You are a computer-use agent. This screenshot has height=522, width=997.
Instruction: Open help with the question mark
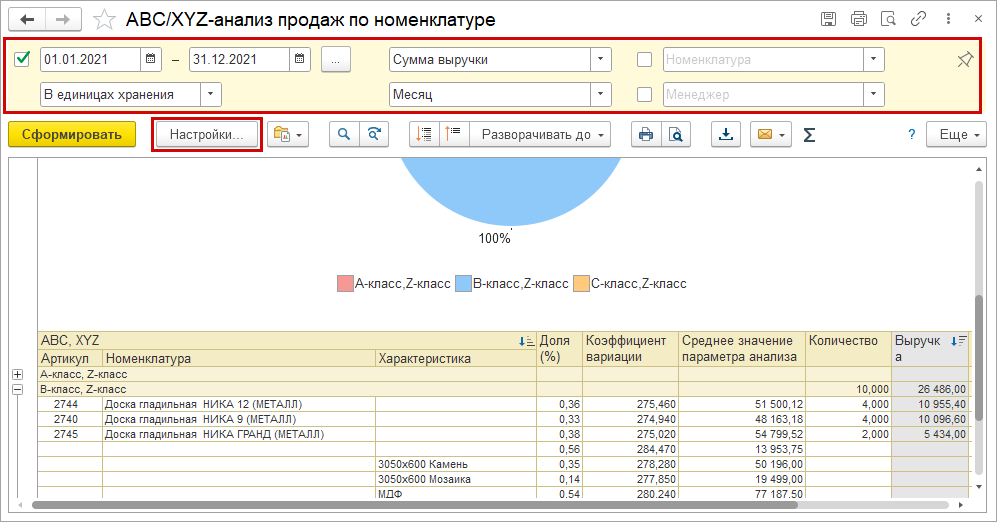tap(912, 134)
